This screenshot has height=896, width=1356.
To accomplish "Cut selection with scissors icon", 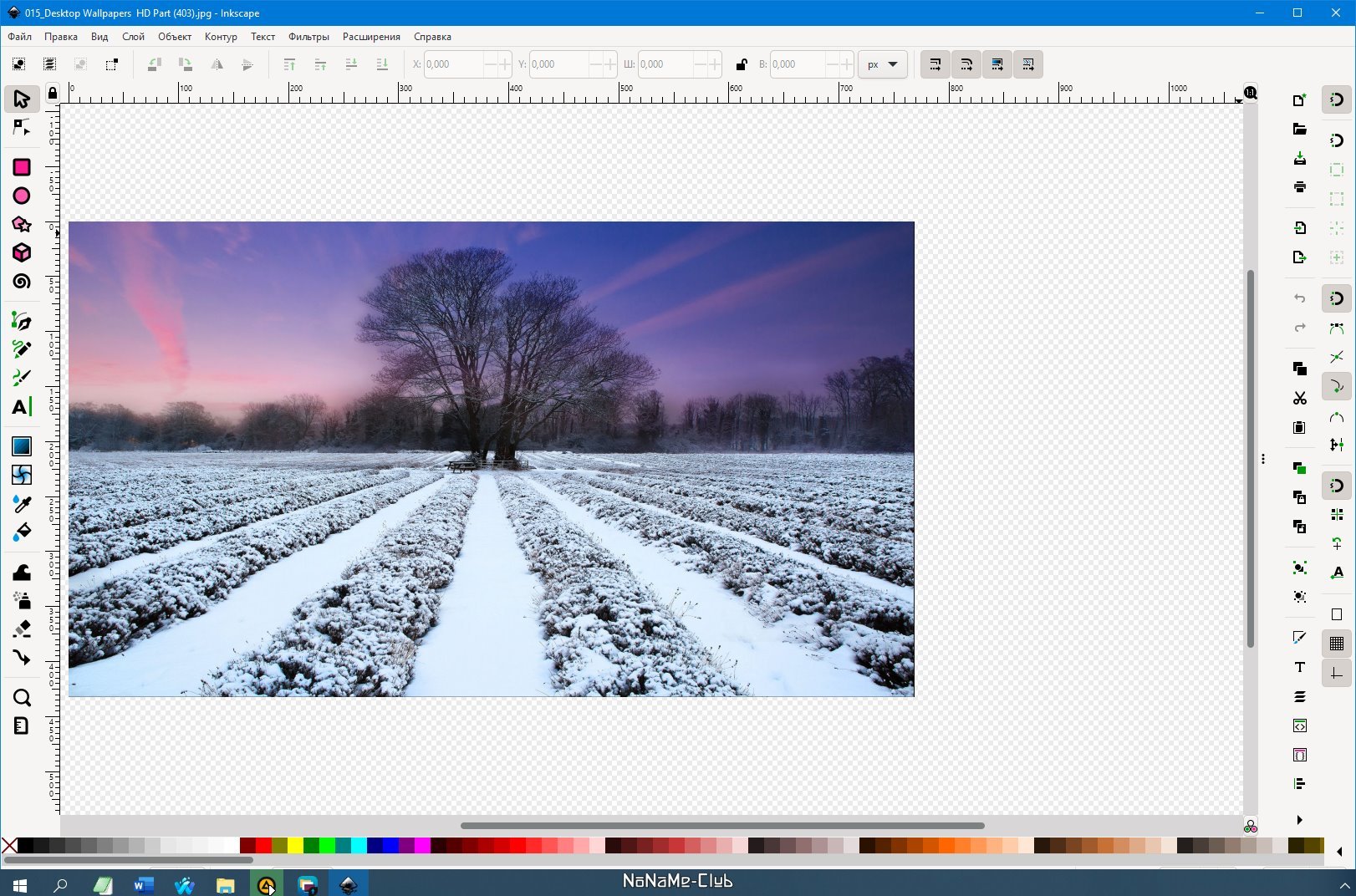I will 1299,398.
